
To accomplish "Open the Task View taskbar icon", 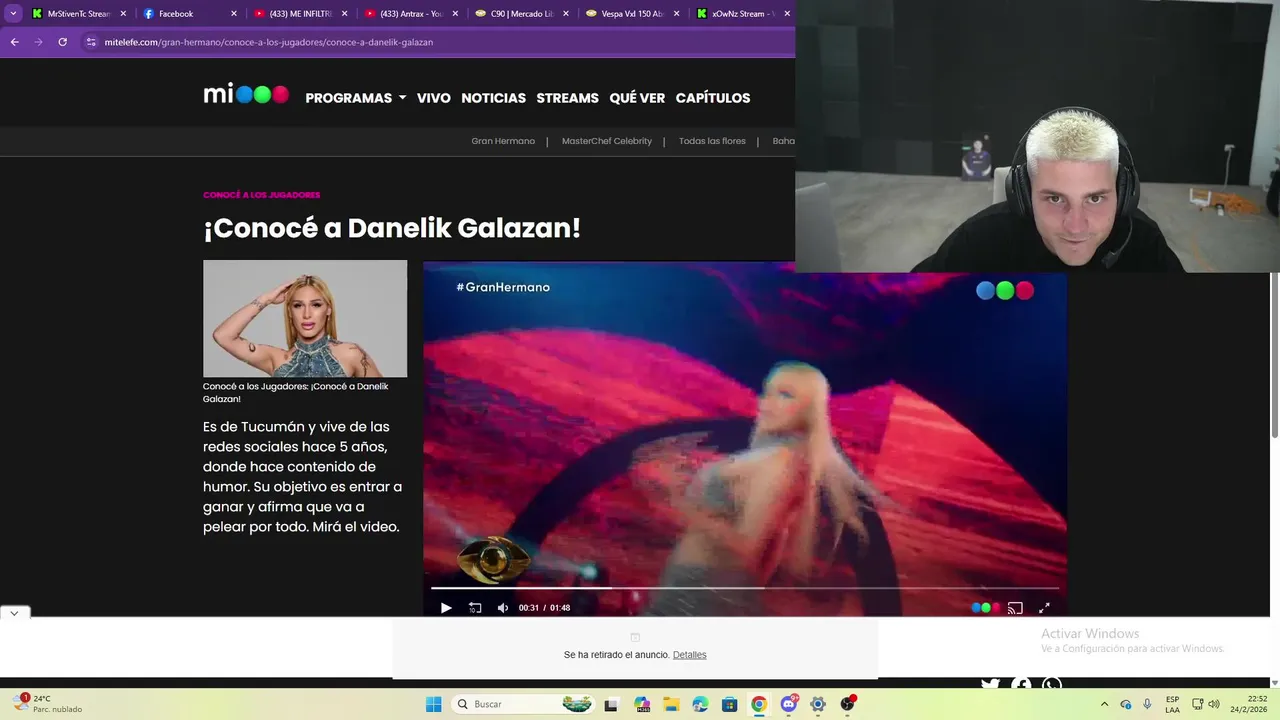I will (611, 704).
